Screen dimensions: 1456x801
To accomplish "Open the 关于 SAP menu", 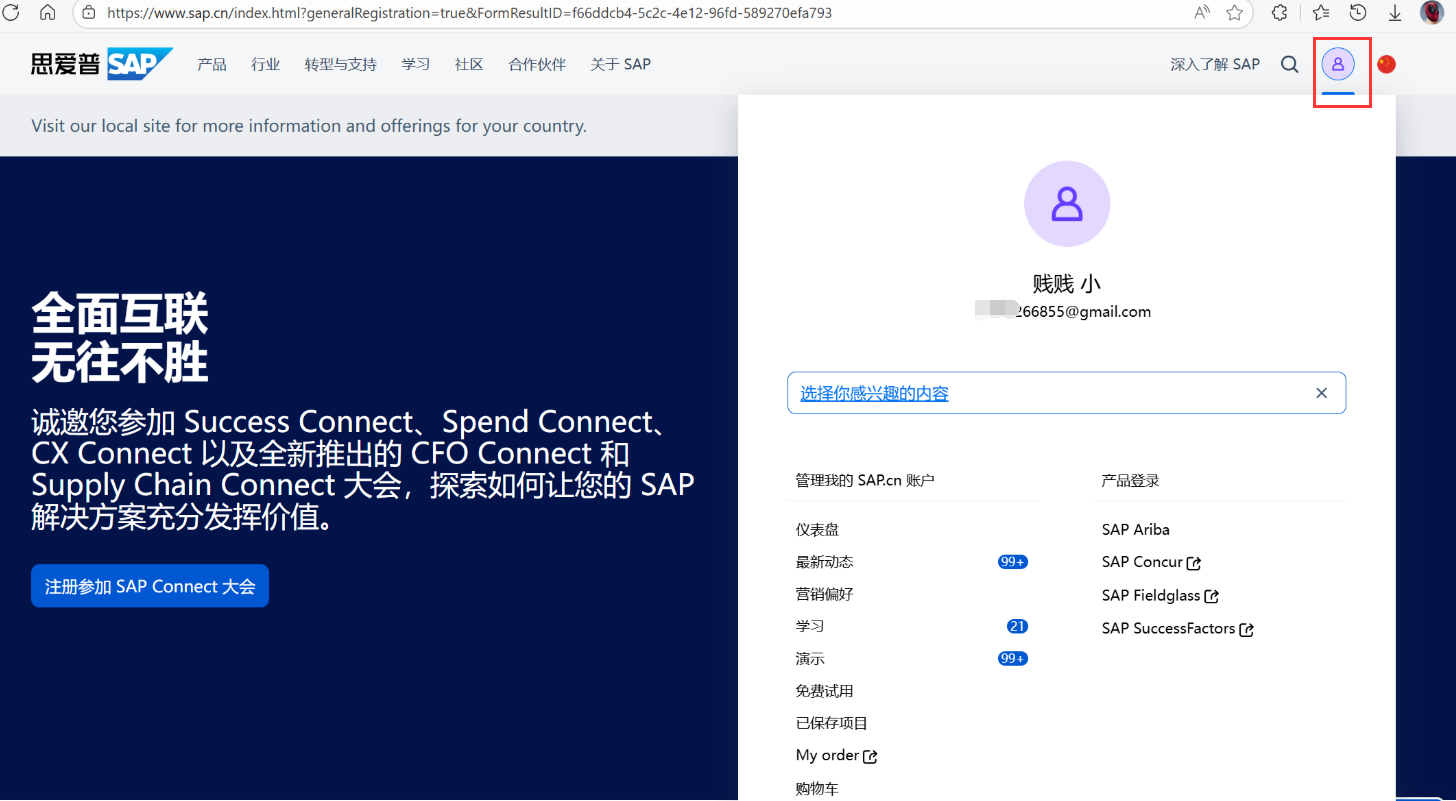I will (620, 64).
